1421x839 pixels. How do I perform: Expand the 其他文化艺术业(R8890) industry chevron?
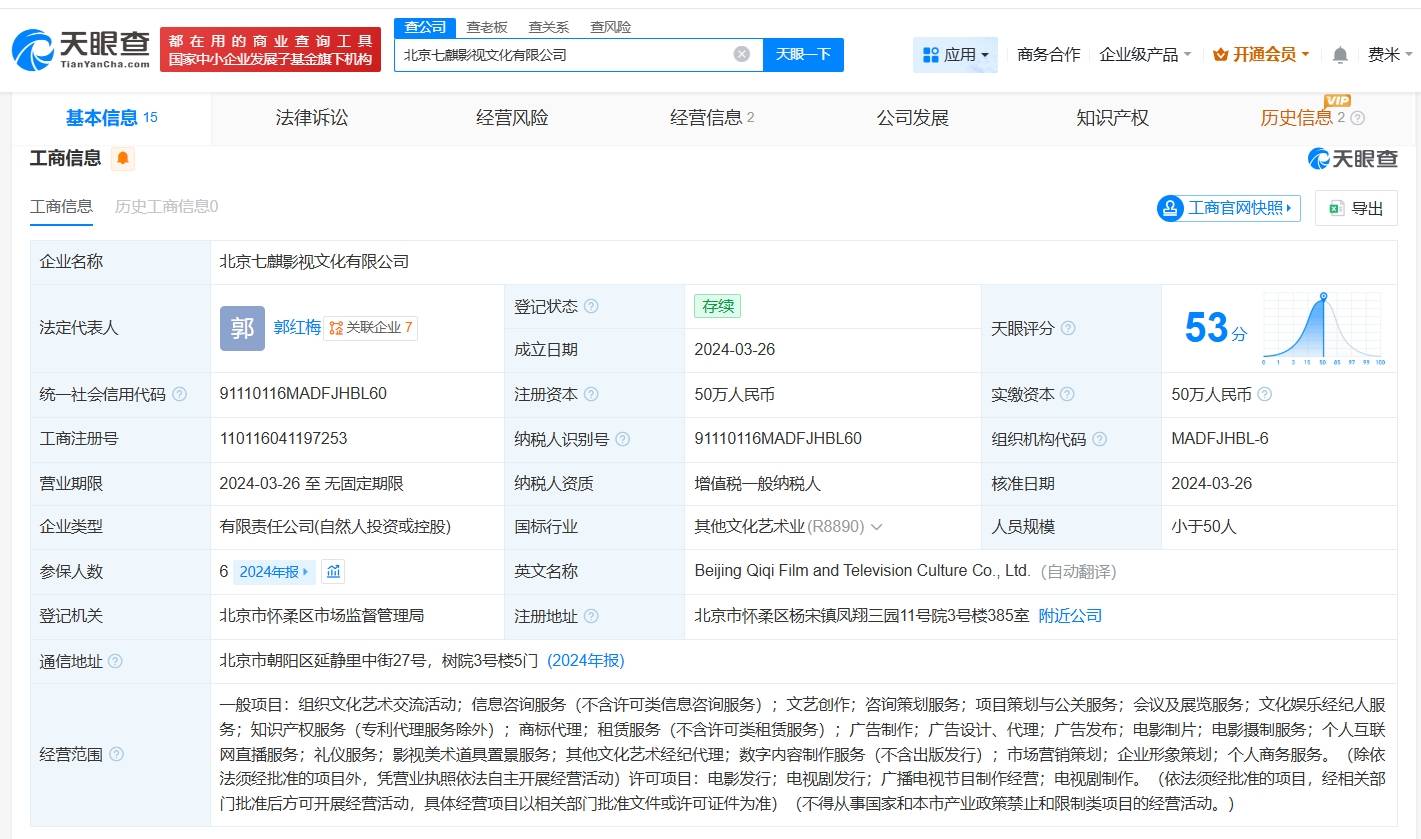point(876,527)
